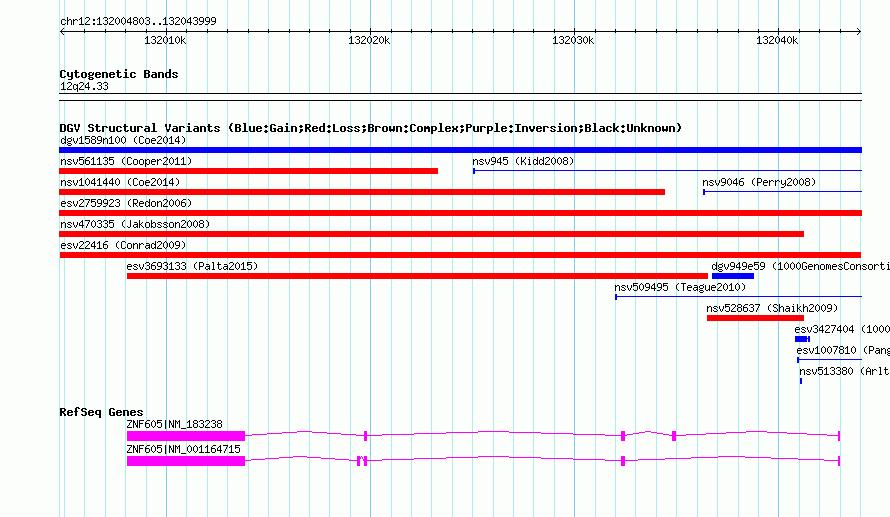Click the chr12:132004803..132043999 coordinate text

[x=138, y=21]
